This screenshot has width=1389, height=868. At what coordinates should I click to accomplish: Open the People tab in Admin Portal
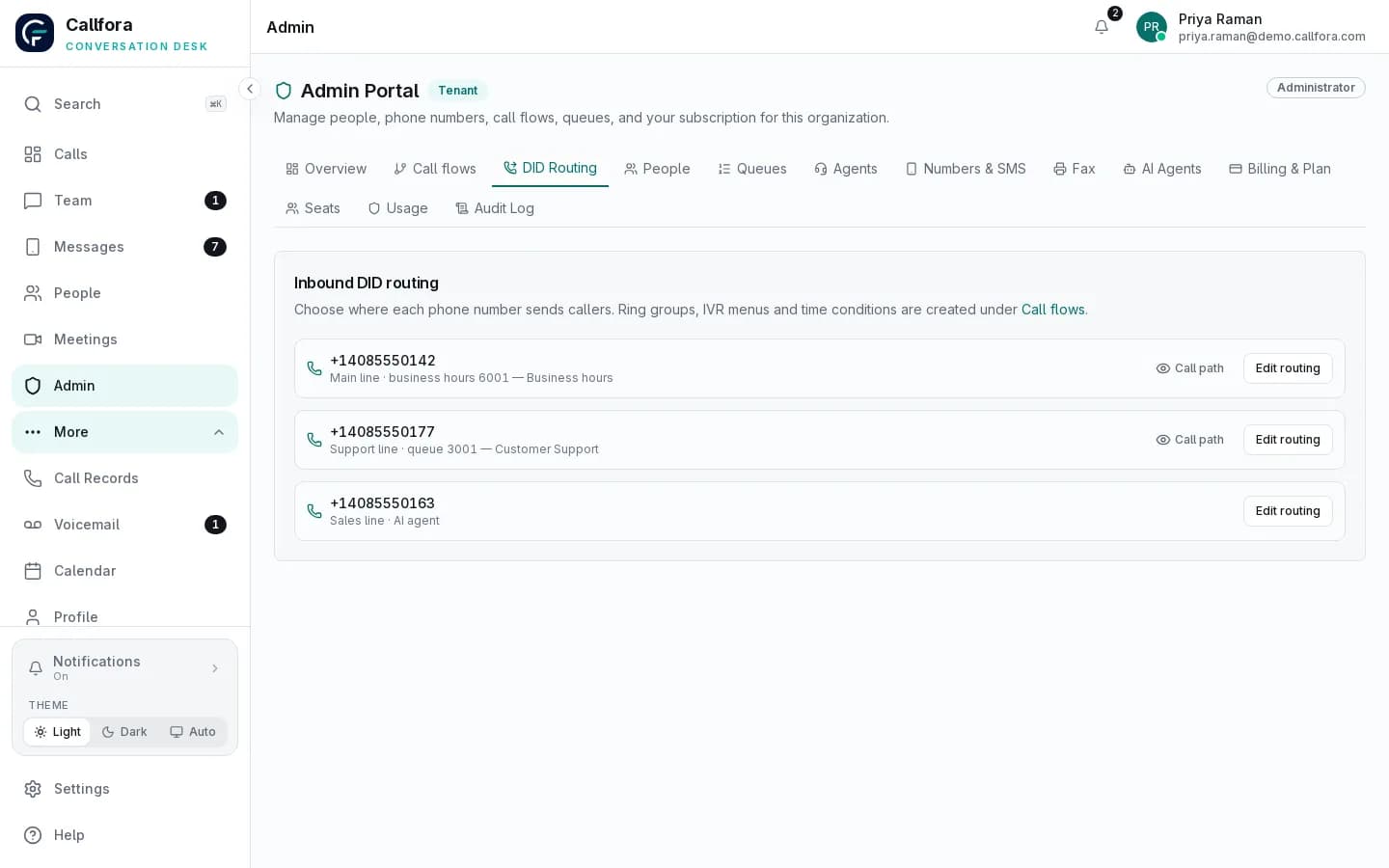(657, 169)
